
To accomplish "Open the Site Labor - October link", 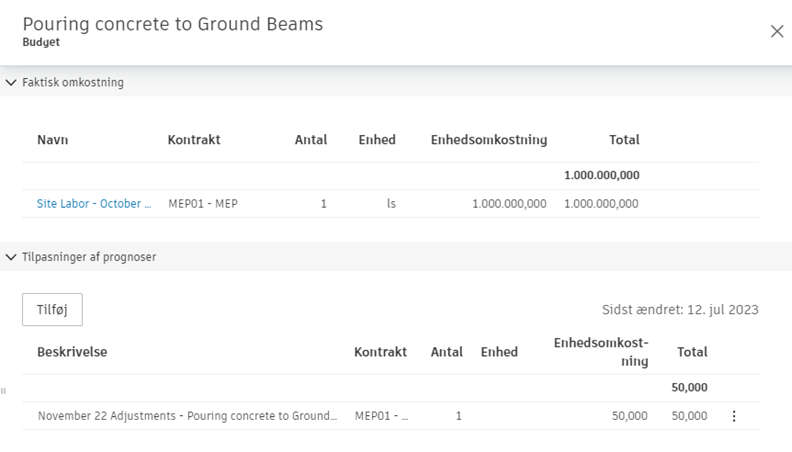I will pos(94,204).
